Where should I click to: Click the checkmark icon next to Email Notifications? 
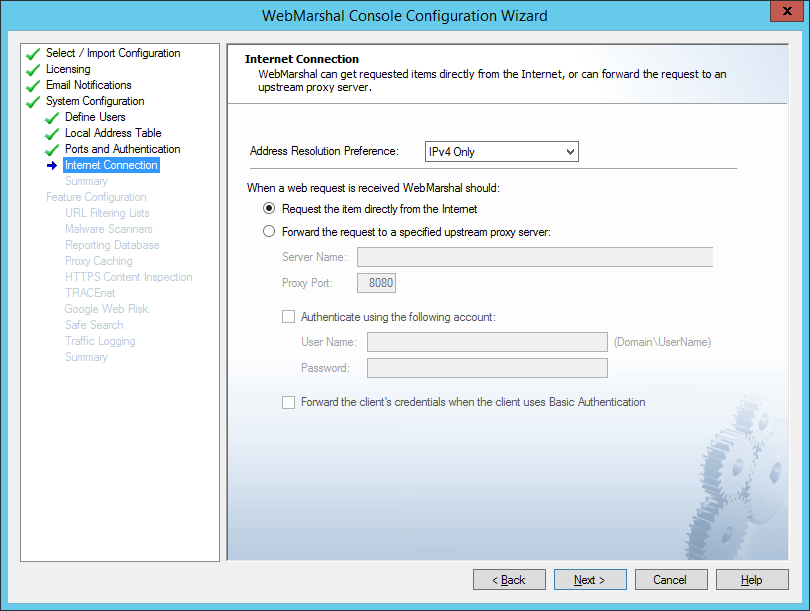(33, 86)
